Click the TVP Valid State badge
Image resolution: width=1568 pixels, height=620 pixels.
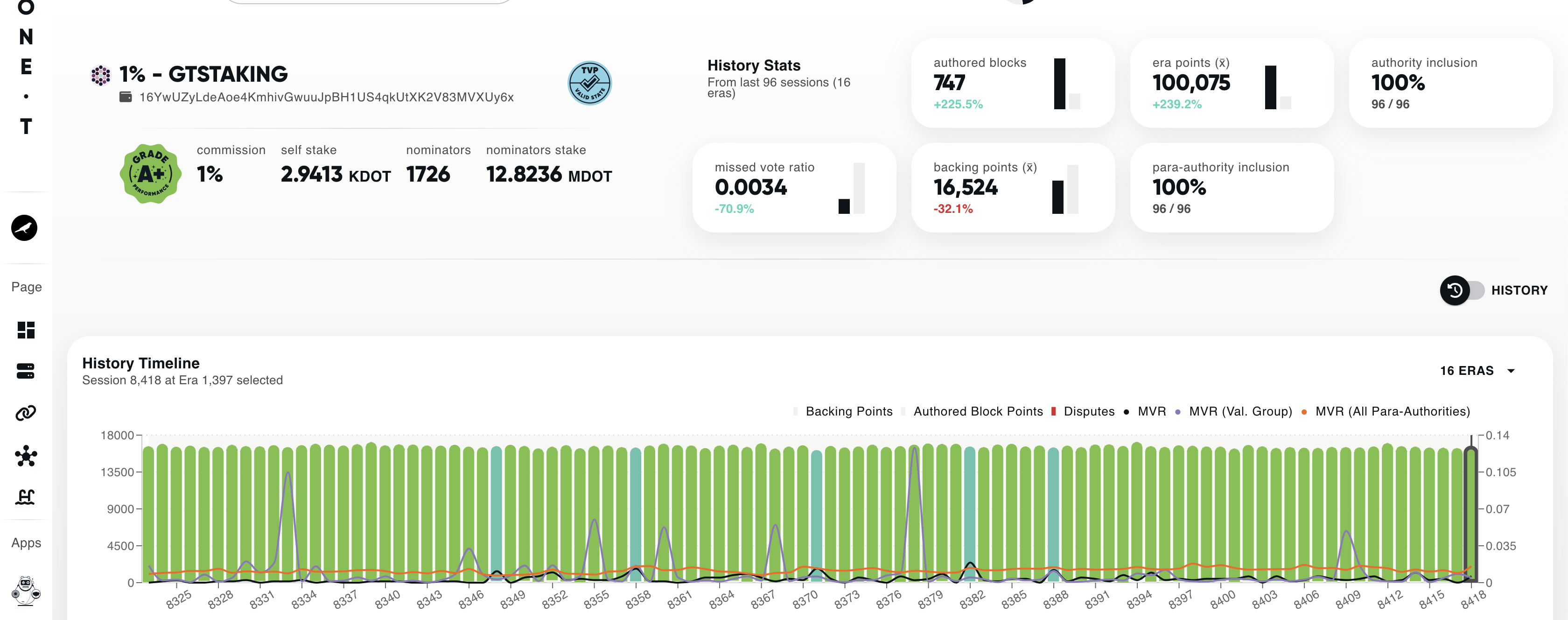[x=589, y=84]
